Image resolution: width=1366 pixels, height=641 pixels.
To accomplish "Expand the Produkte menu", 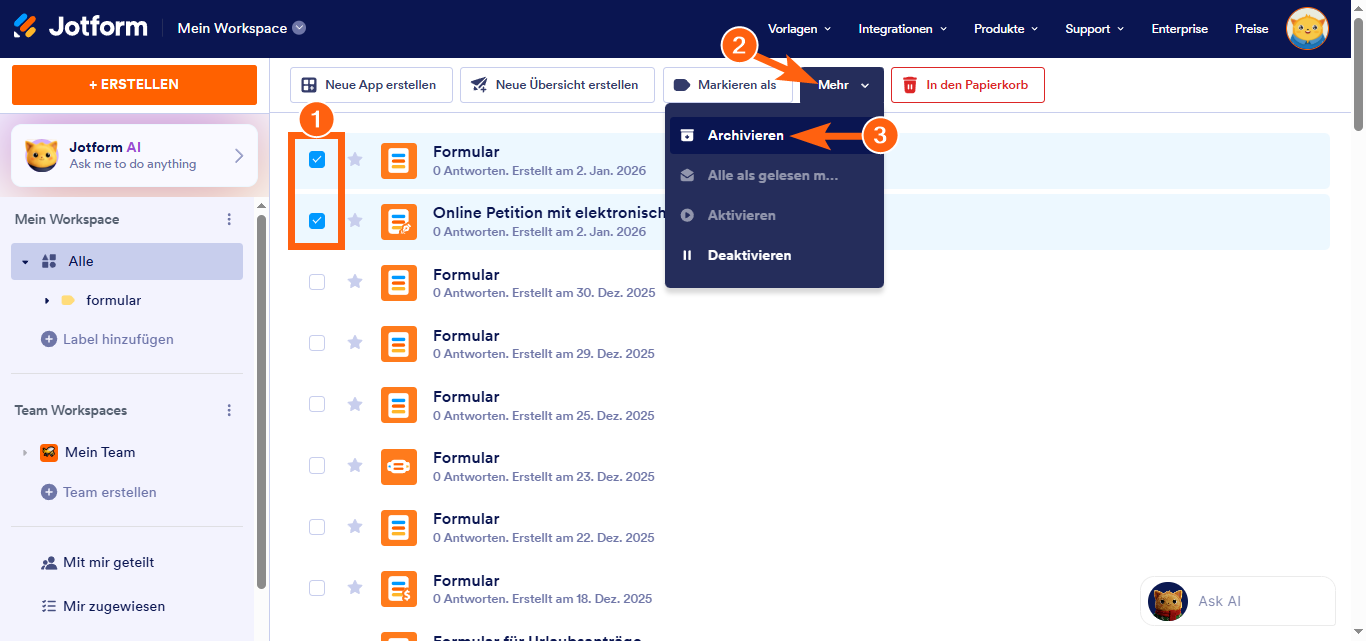I will click(x=1006, y=29).
